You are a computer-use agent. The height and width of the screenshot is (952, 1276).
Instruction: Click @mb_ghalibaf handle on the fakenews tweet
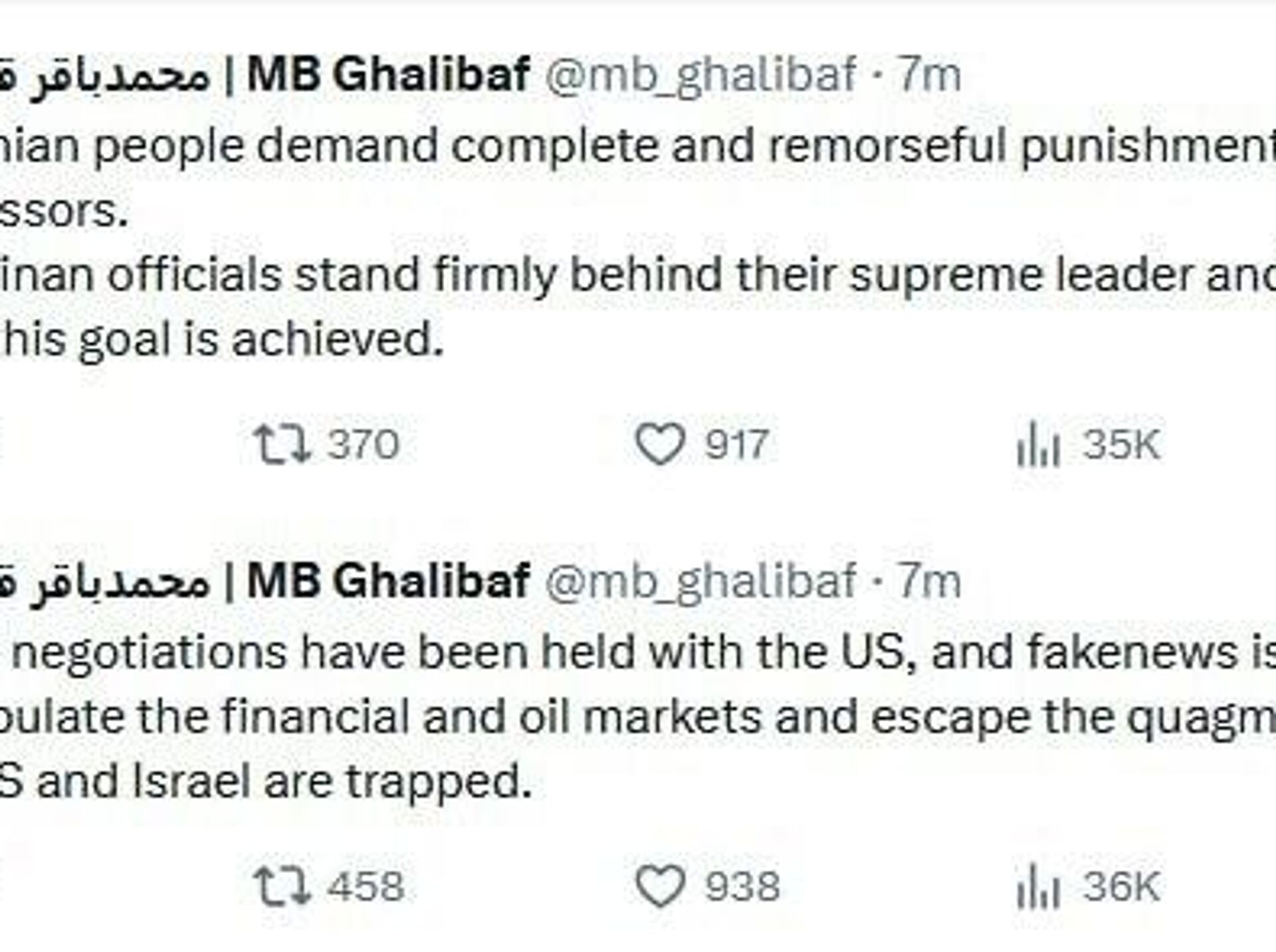point(700,581)
